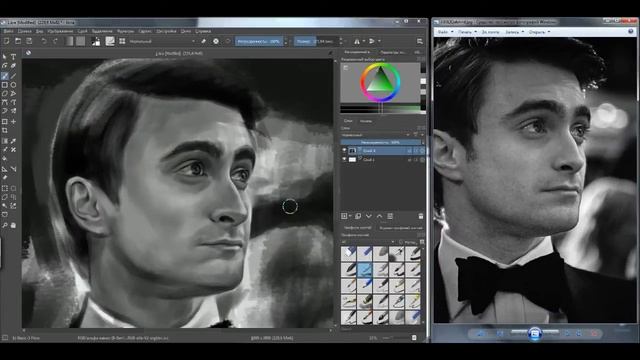Redo the last undone action
The width and height of the screenshot is (640, 360).
coord(55,41)
